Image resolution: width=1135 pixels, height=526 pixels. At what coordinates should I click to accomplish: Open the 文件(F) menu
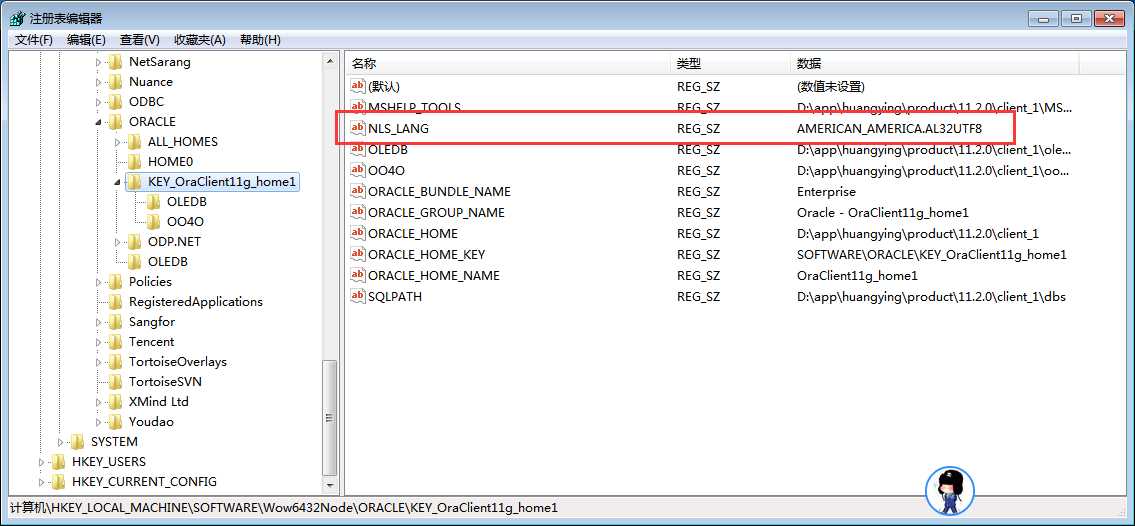point(34,40)
